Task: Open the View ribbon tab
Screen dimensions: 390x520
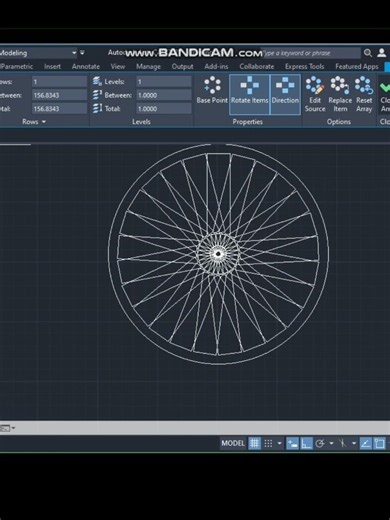Action: click(118, 66)
